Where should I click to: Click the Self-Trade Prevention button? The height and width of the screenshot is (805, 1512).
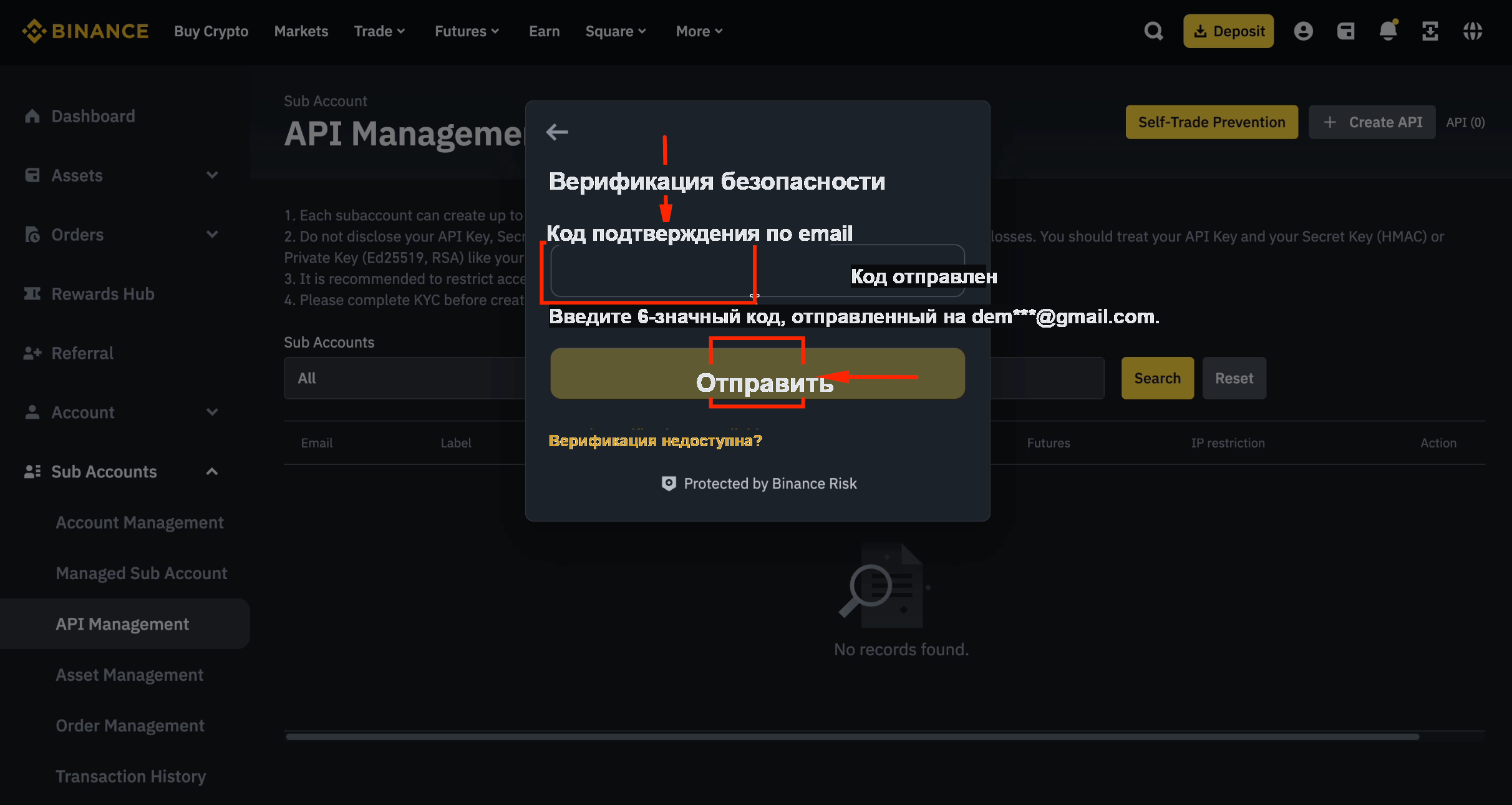pos(1211,122)
